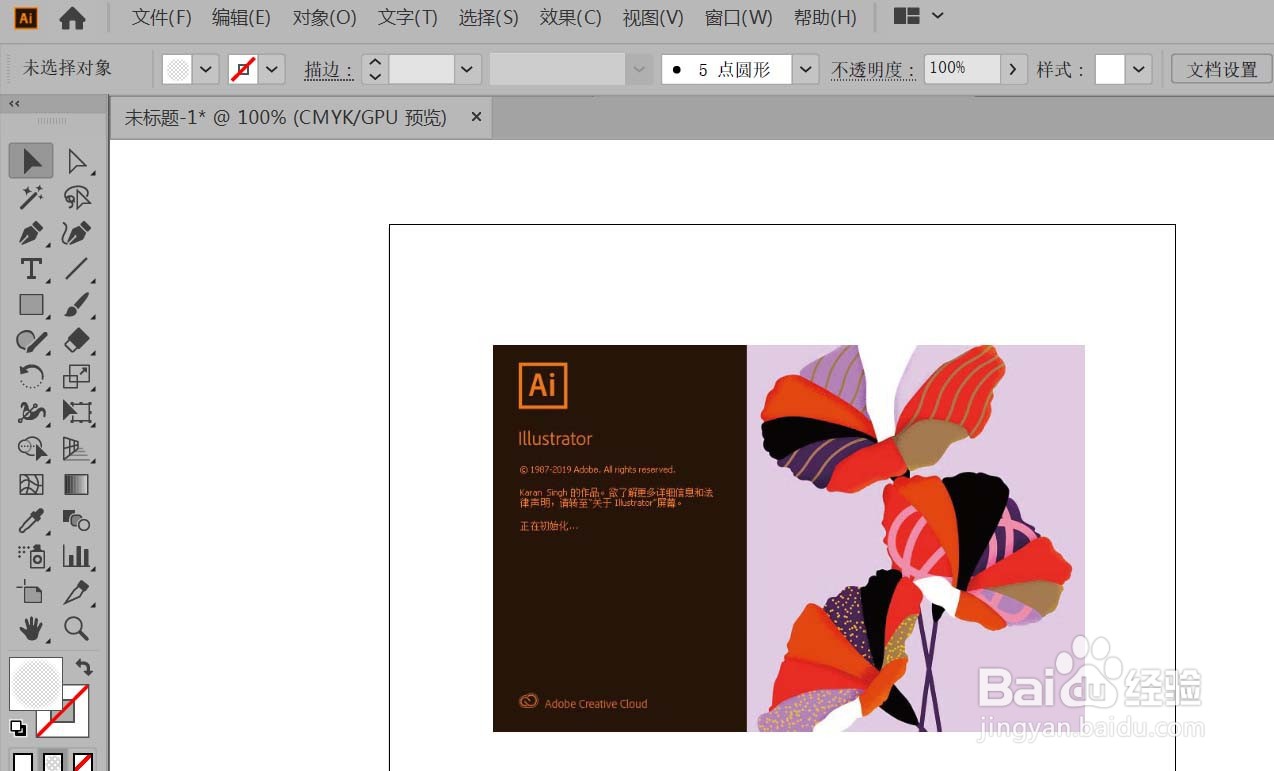Adjust the stroke weight stepper arrows
The image size is (1274, 771).
pyautogui.click(x=375, y=69)
